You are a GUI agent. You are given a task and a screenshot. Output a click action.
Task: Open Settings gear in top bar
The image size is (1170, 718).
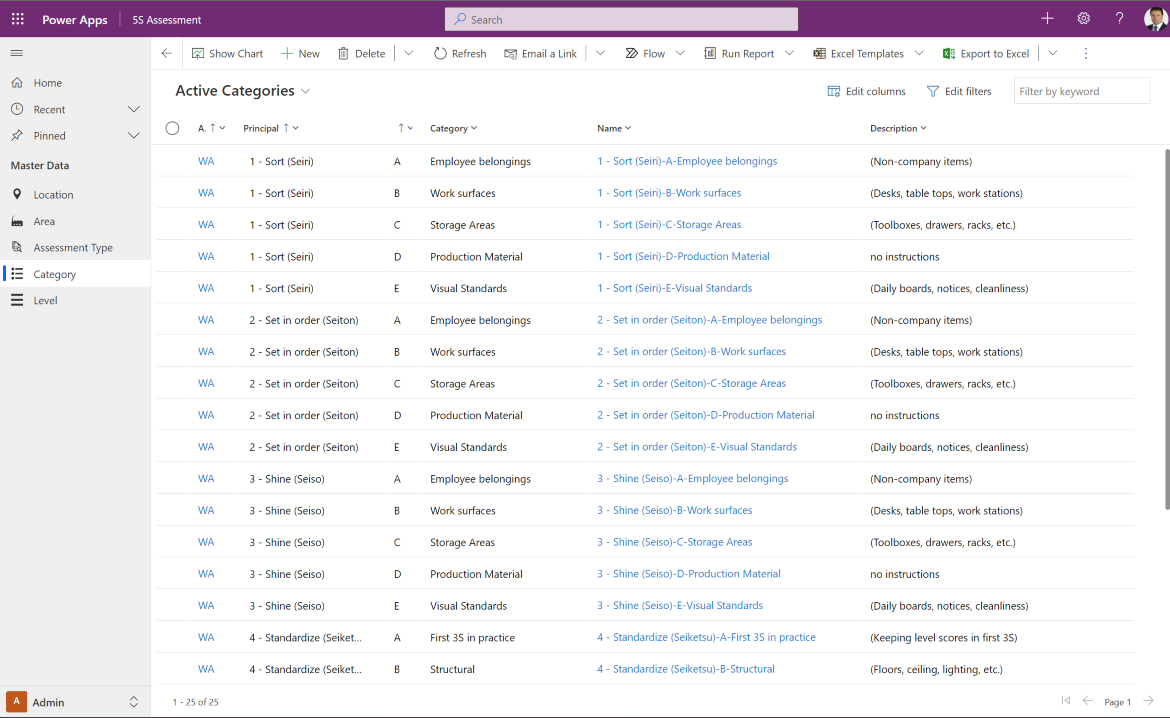coord(1083,19)
